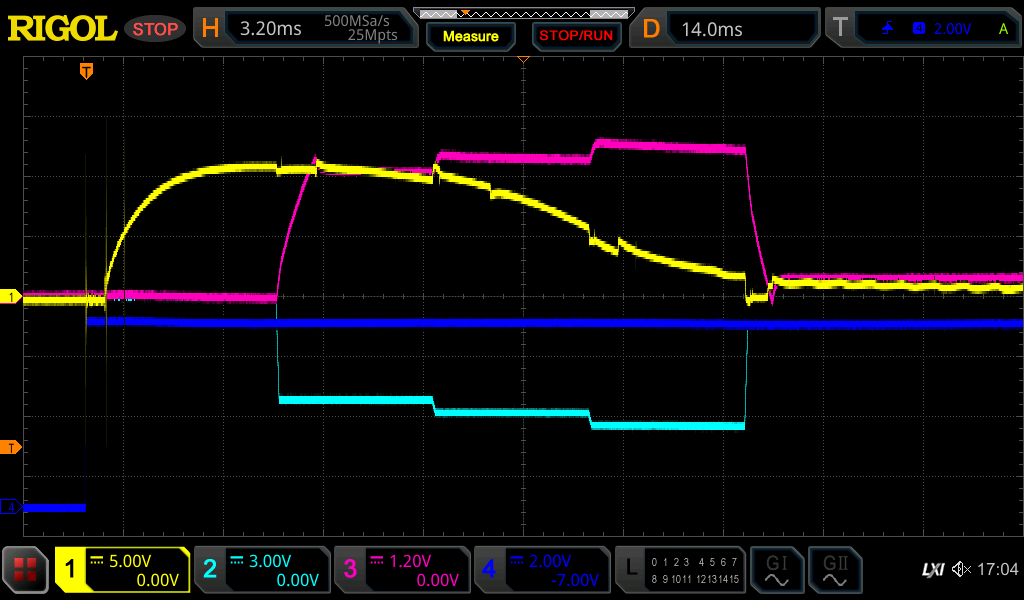Toggle channel 1 at 5.00V
1024x600 pixels.
click(122, 570)
